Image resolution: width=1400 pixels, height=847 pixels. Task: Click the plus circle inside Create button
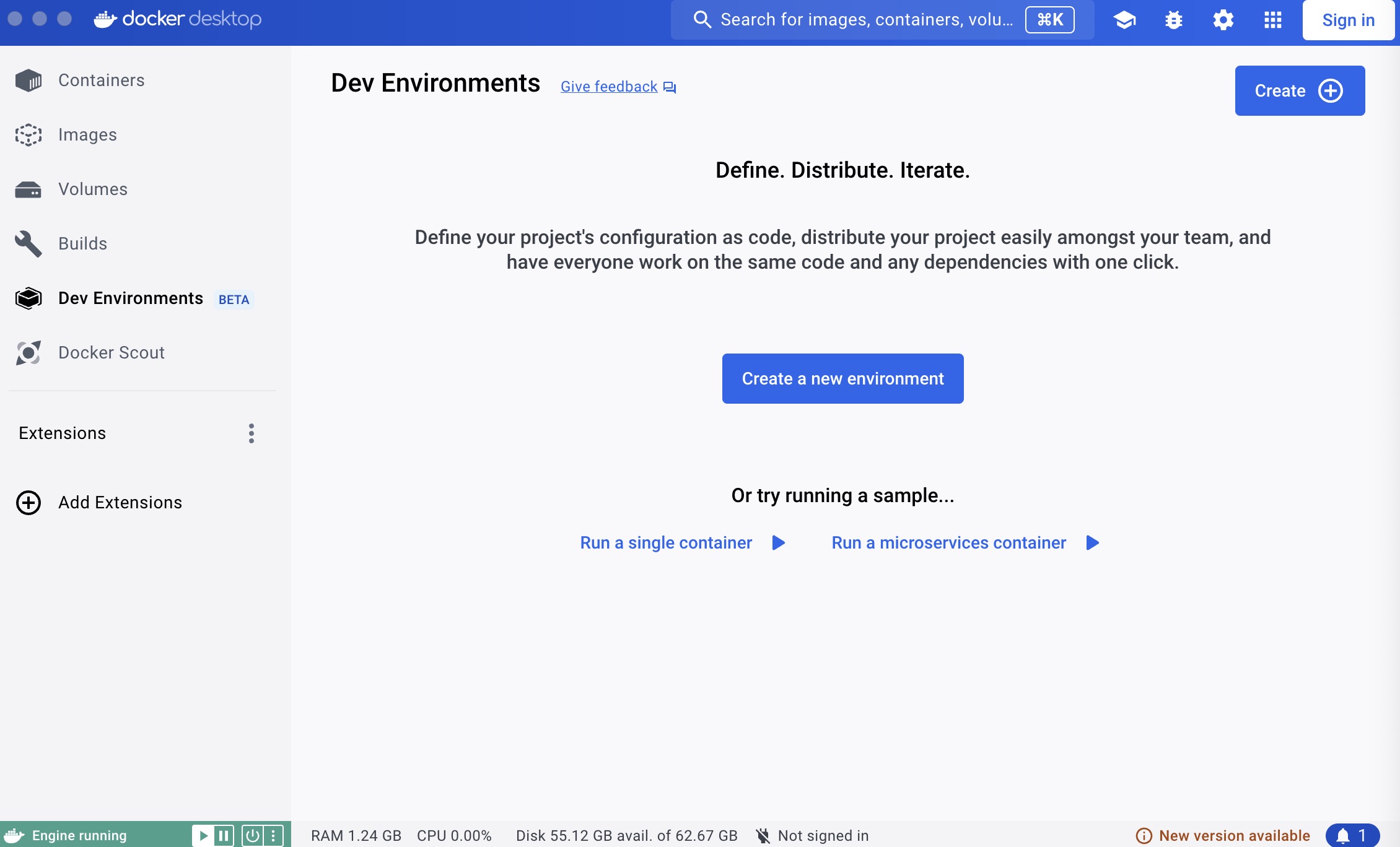coord(1331,91)
